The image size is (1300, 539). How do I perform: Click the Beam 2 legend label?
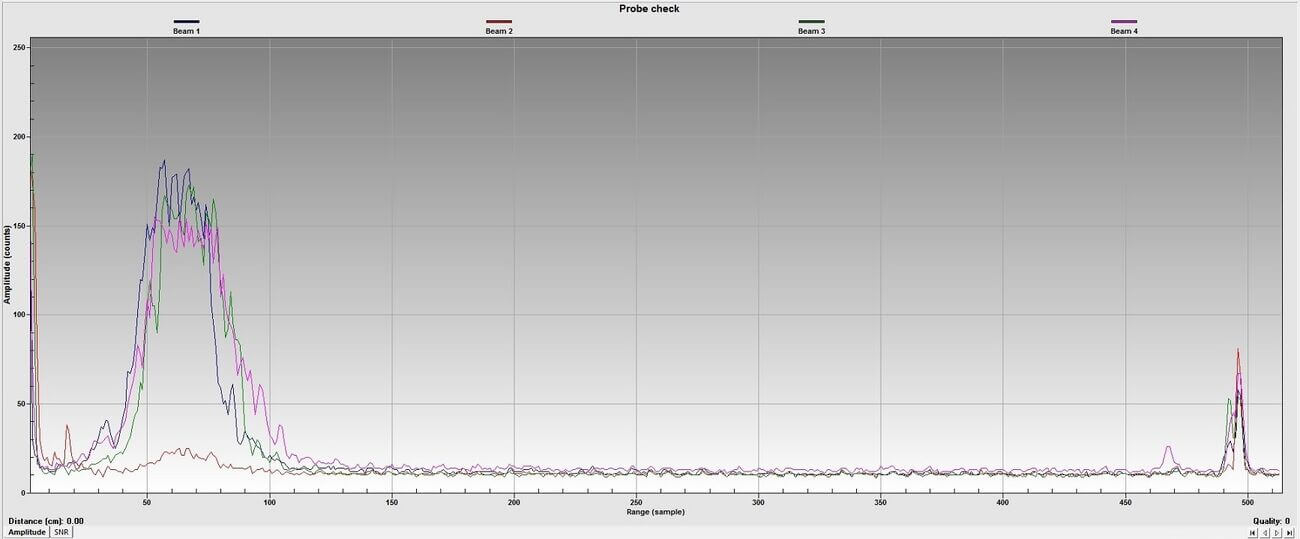pos(499,31)
